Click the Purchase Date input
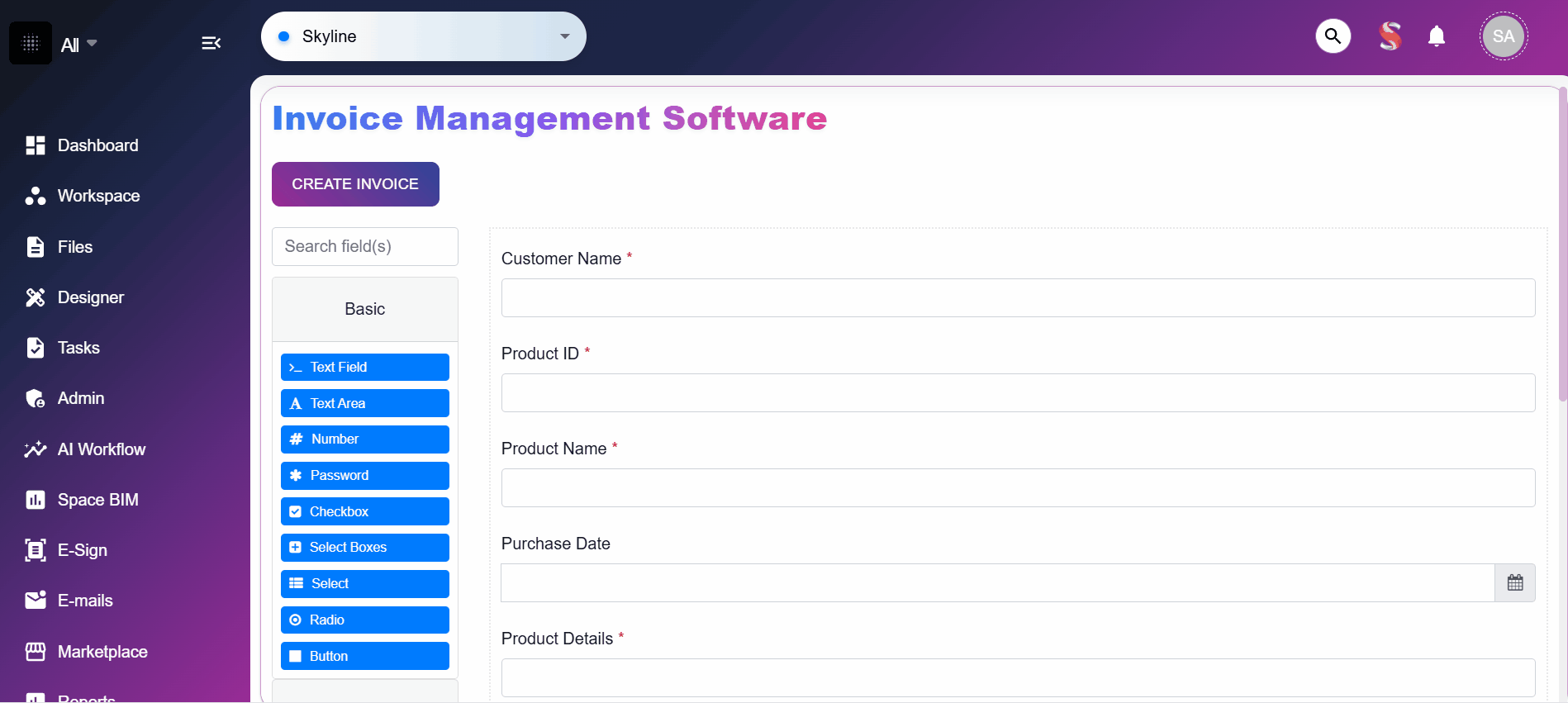Viewport: 1568px width, 703px height. 998,582
